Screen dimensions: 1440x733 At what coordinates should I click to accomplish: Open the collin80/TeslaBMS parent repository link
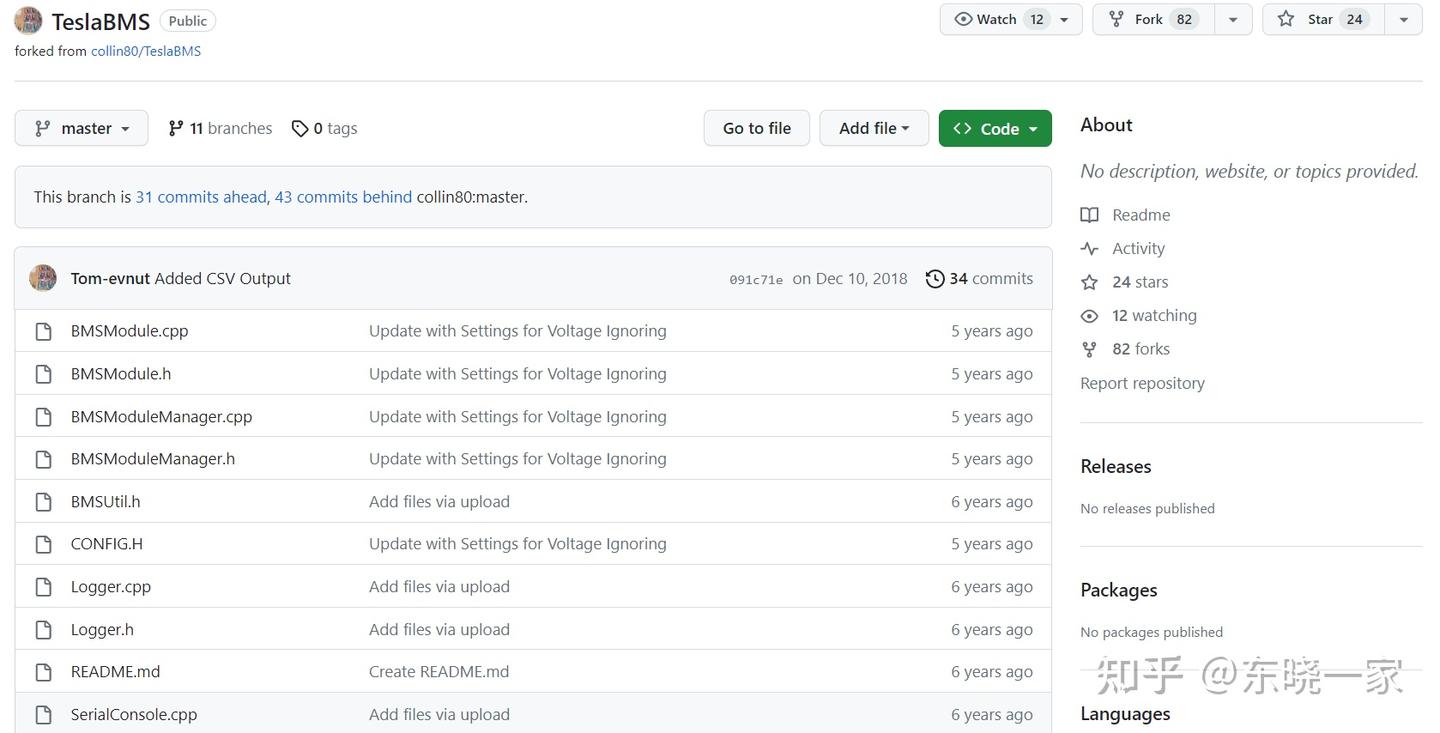click(x=146, y=51)
